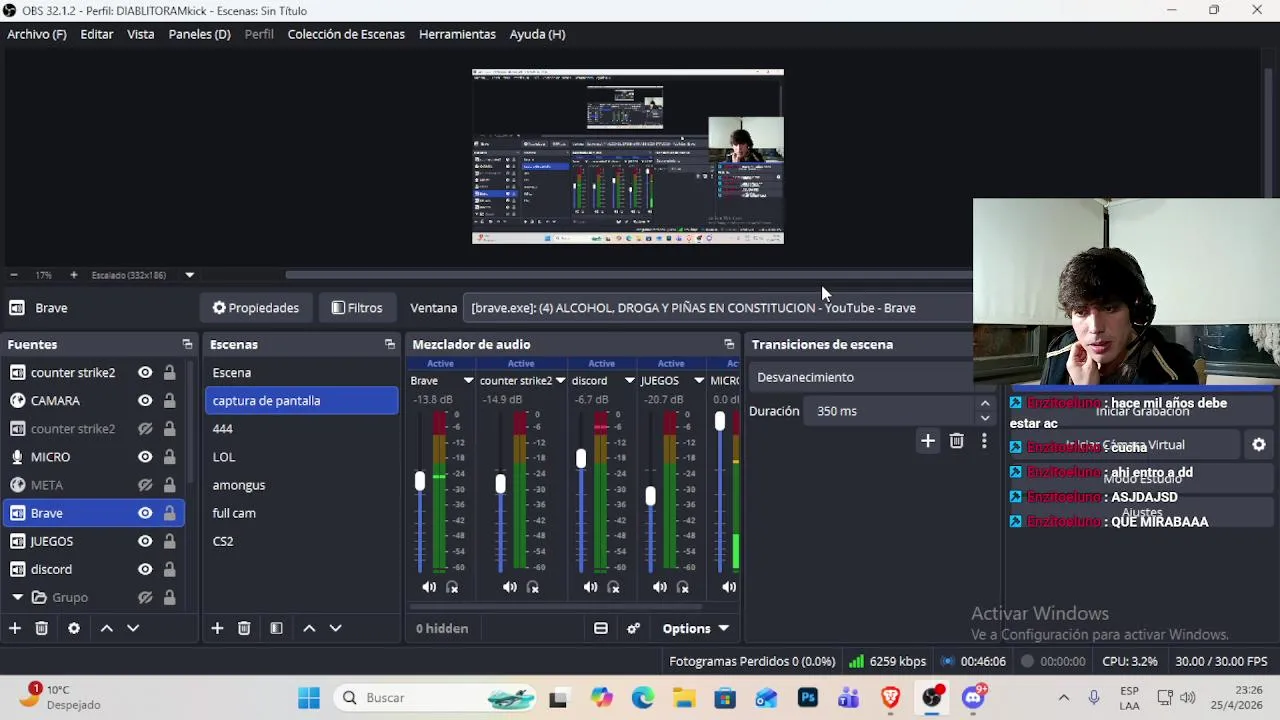Move selected source up in Fuentes

[106, 628]
